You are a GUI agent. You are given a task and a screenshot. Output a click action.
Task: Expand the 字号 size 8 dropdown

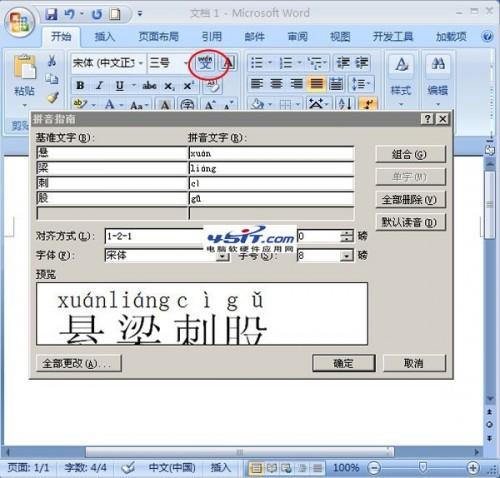pyautogui.click(x=347, y=256)
